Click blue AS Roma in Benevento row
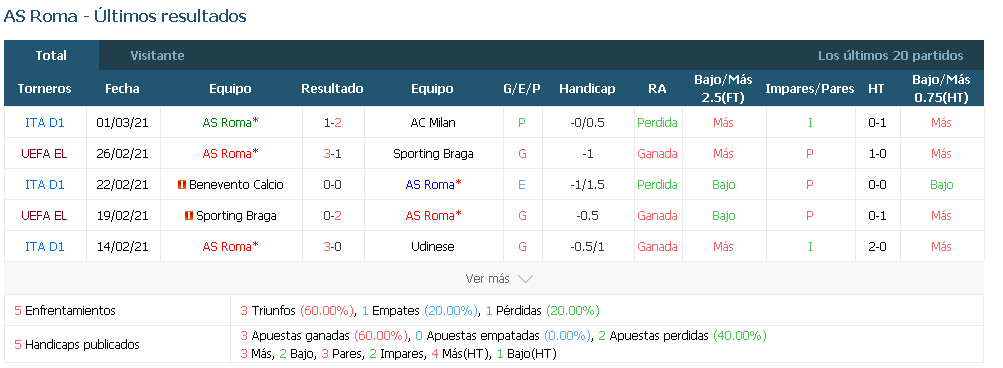Viewport: 1003px width, 368px height. point(433,185)
